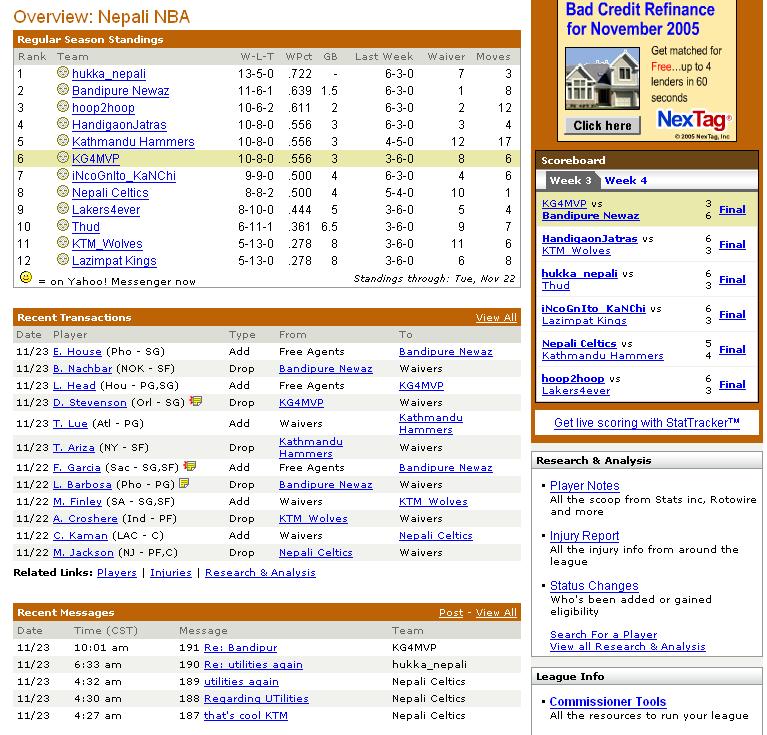The width and height of the screenshot is (767, 735).
Task: Open View All in Recent Transactions
Action: 496,318
